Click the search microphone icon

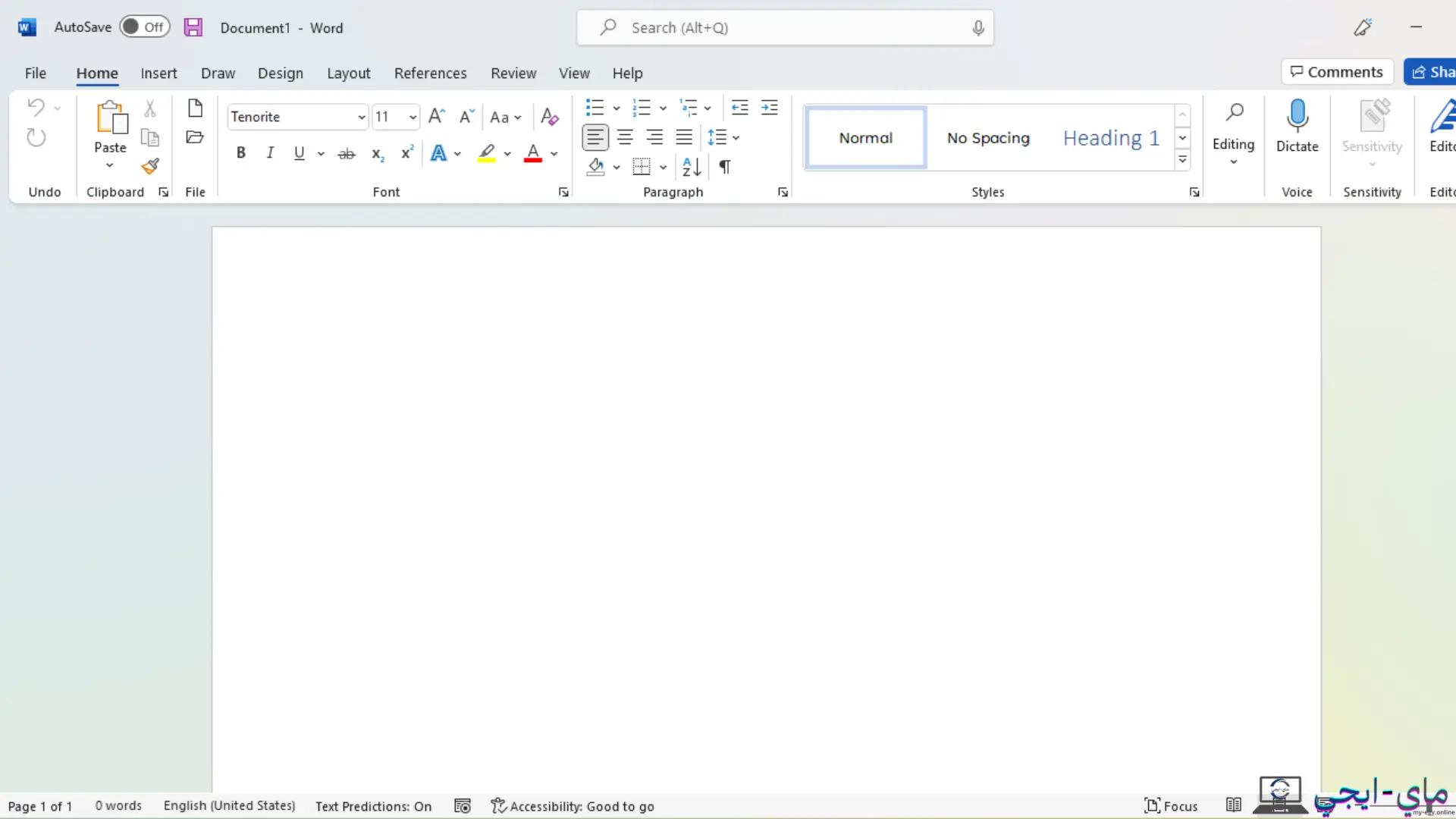point(978,28)
